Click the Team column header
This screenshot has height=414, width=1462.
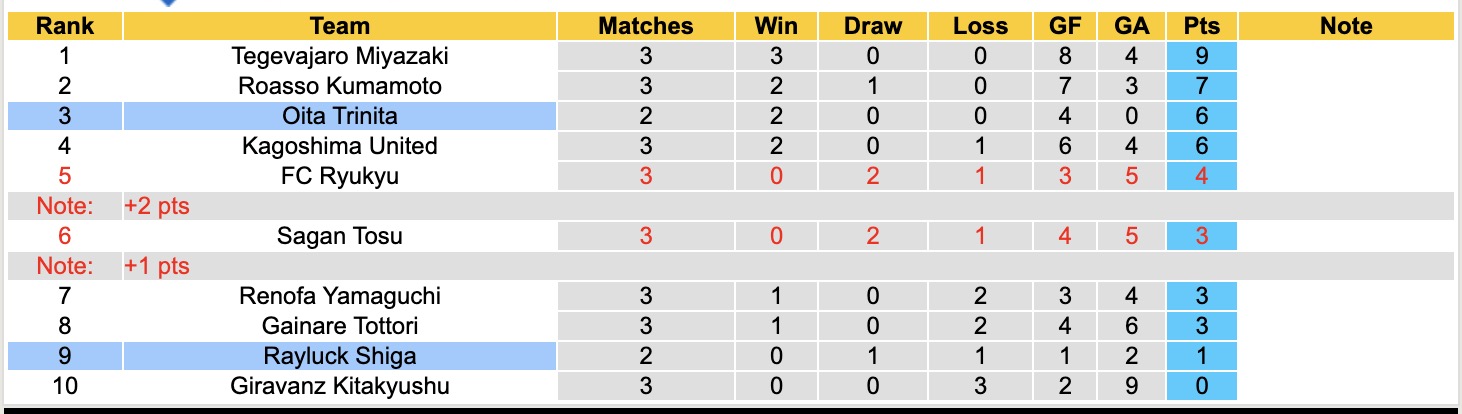point(340,26)
